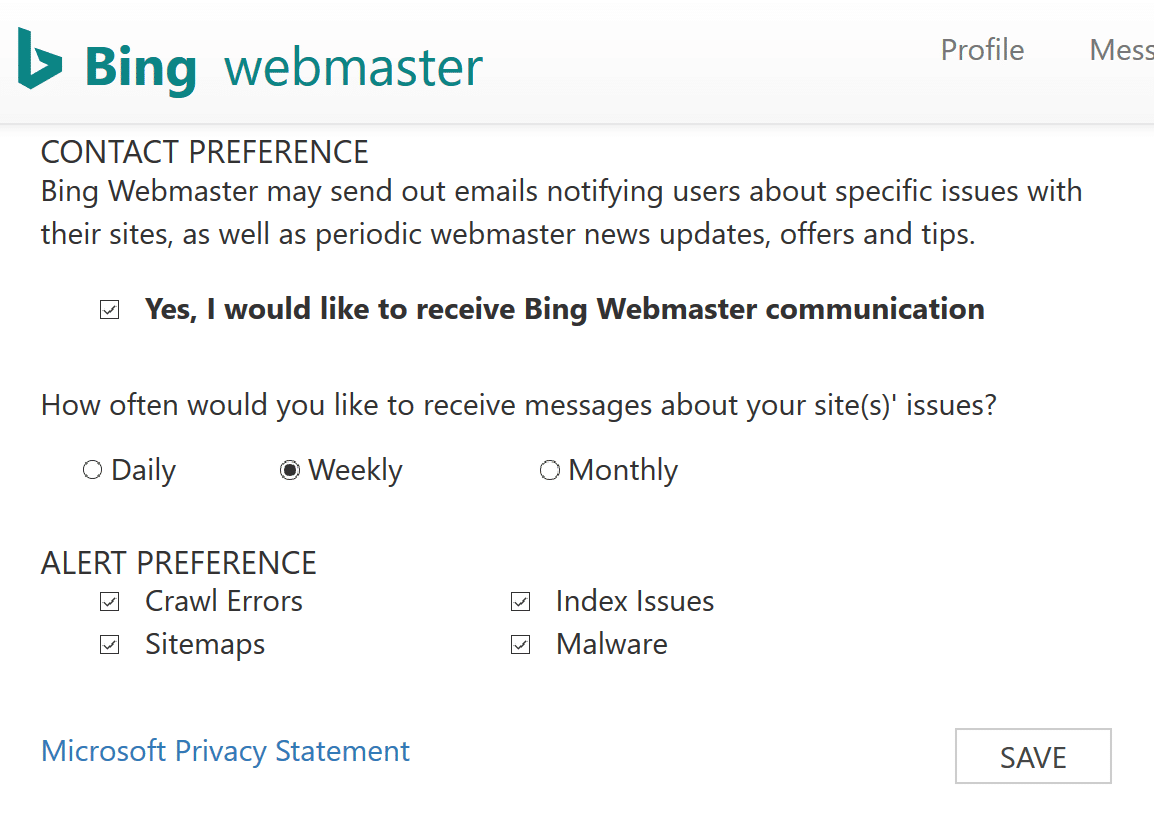The image size is (1154, 817).
Task: Select the Monthly radio button
Action: pyautogui.click(x=550, y=470)
